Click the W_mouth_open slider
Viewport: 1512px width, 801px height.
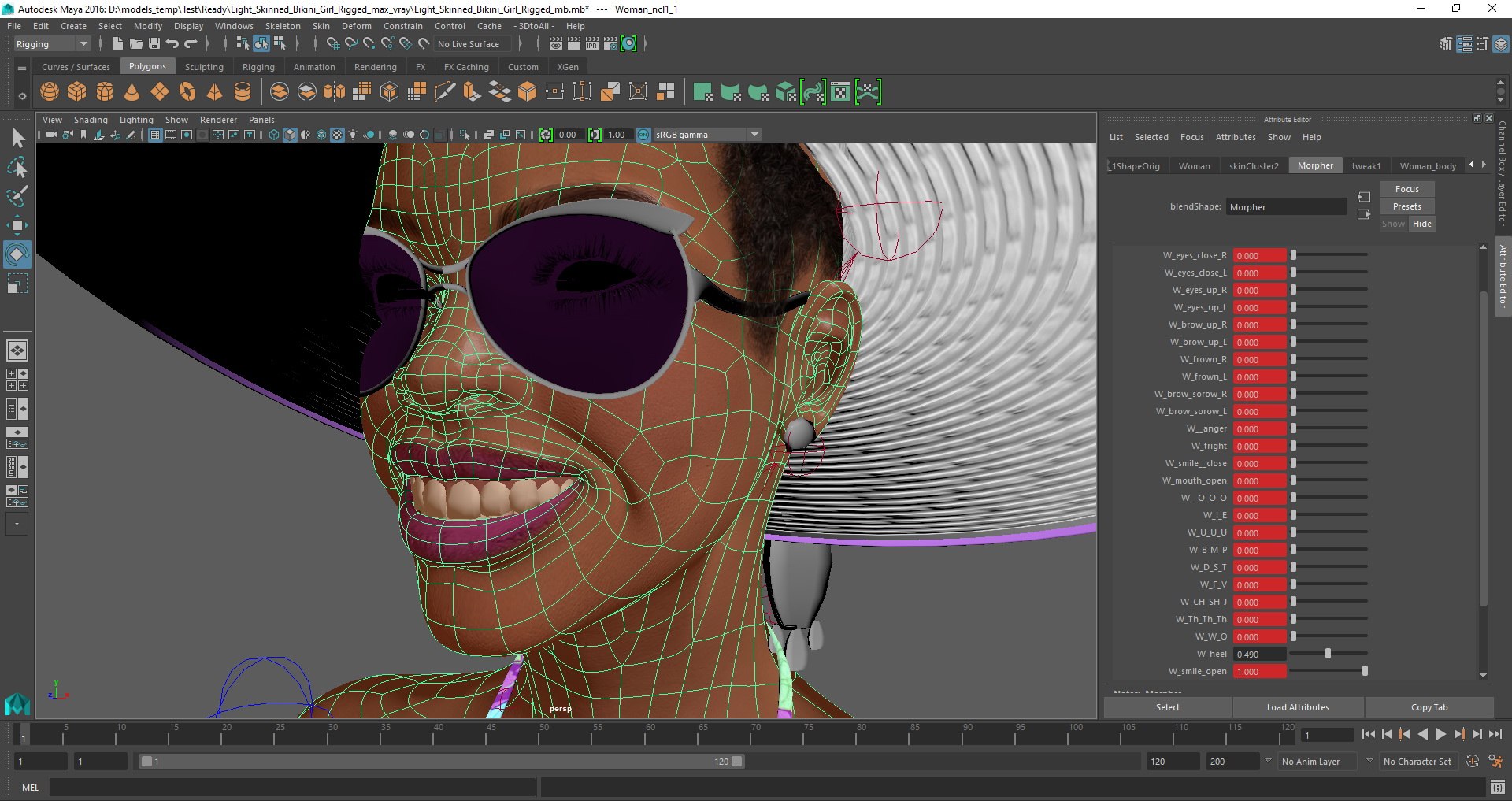coord(1329,480)
